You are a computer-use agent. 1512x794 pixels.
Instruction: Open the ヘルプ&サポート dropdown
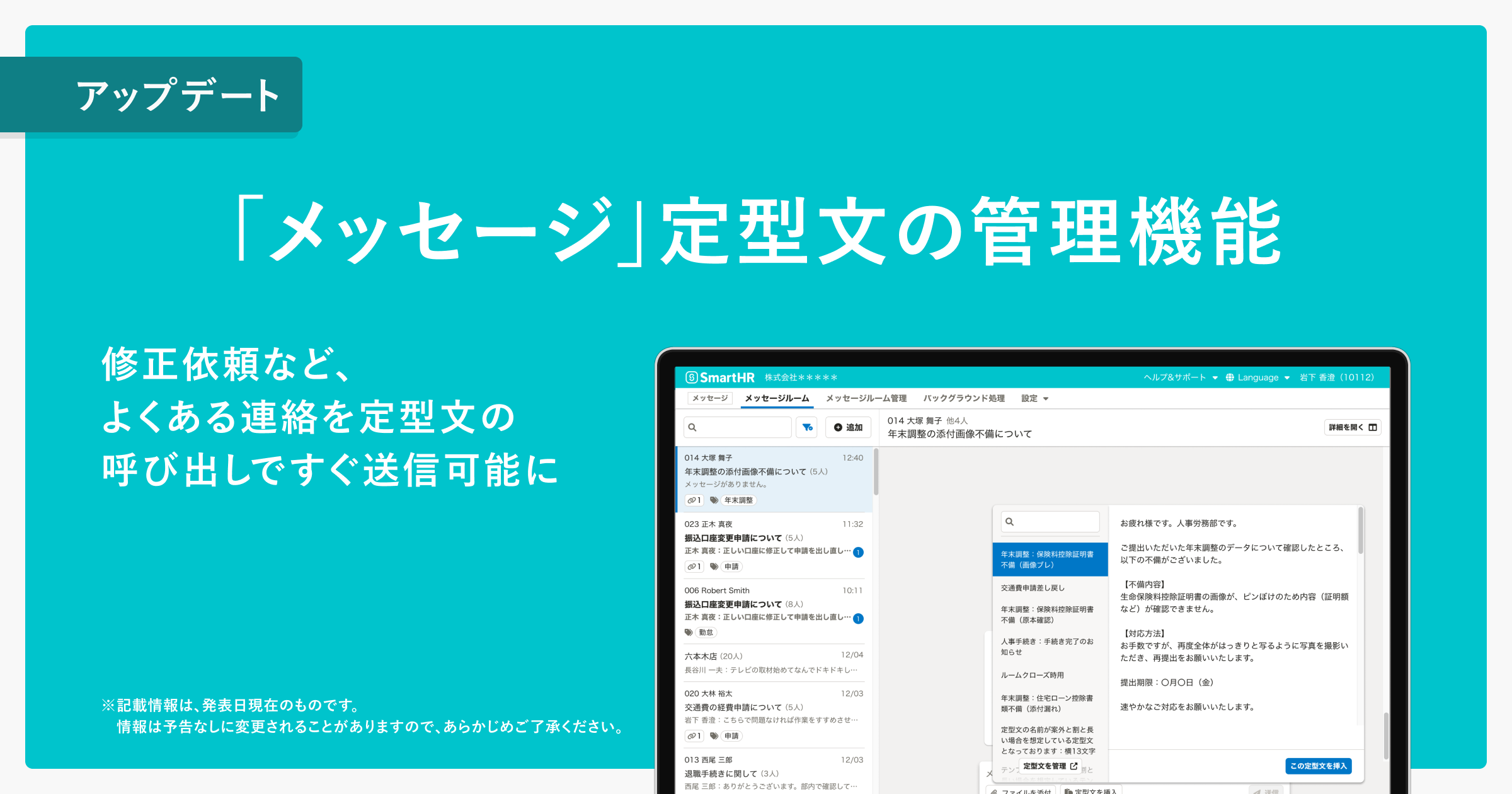(1181, 377)
